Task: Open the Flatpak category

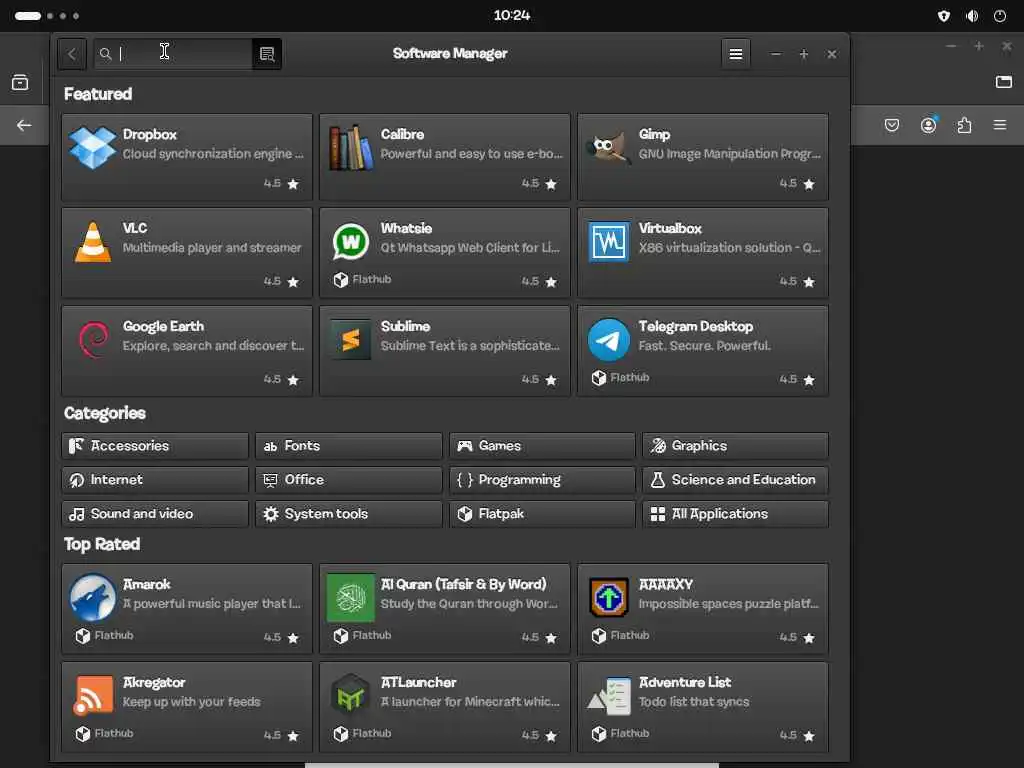Action: 542,514
